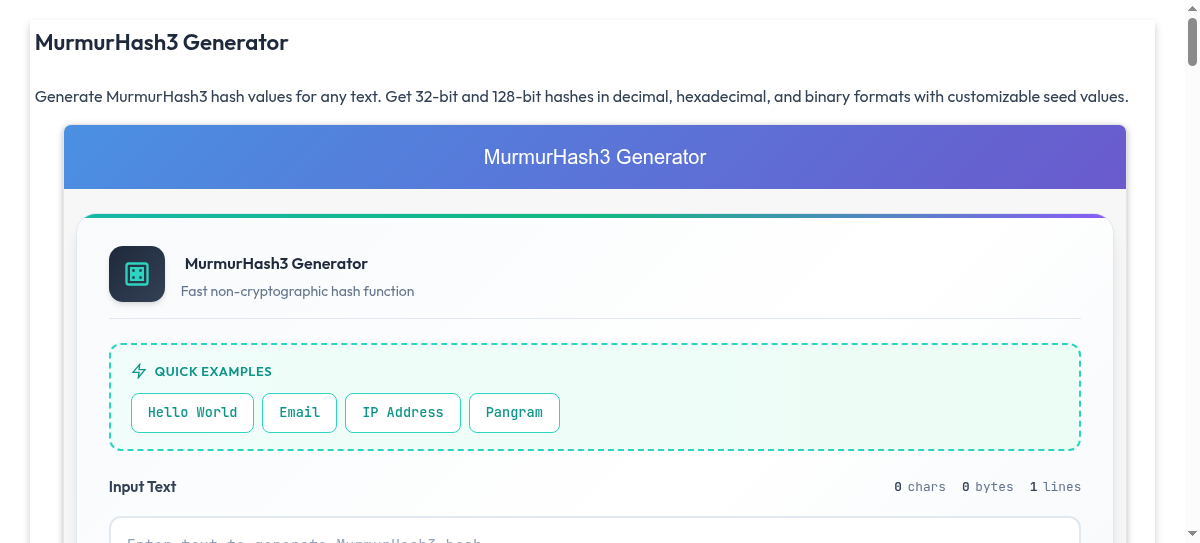Insert the IP Address example
Screen dimensions: 1200x543
click(x=402, y=413)
